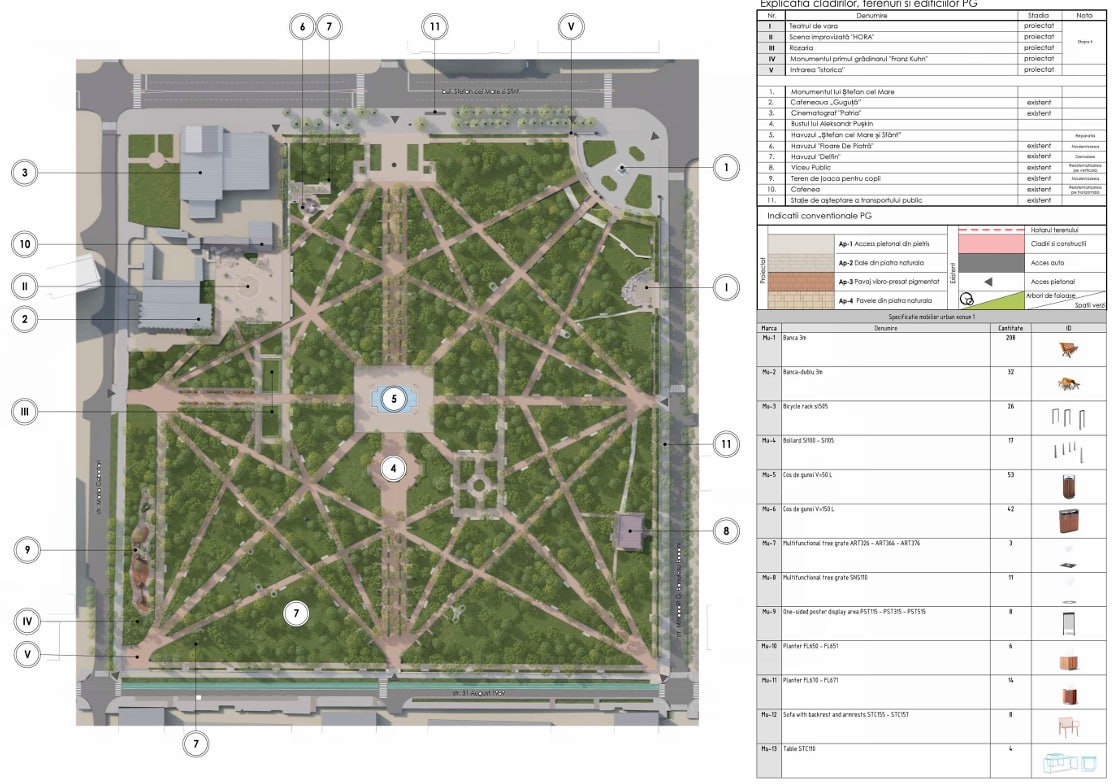Click the grey Acces auto swatch
This screenshot has height=784, width=1112.
pos(987,263)
